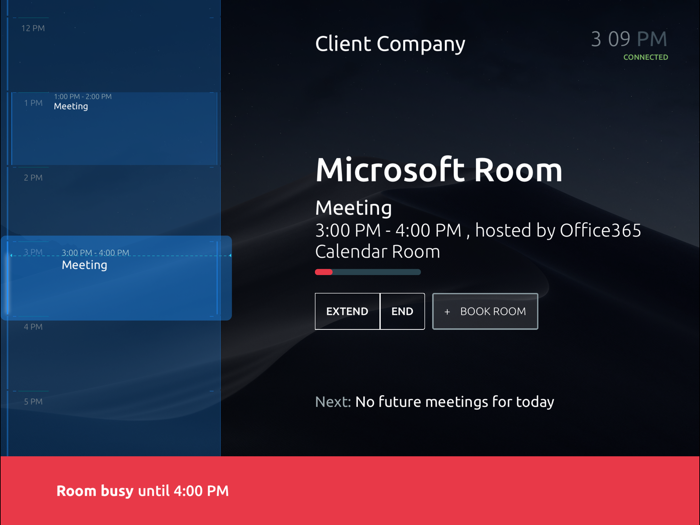700x525 pixels.
Task: Click the 'Room busy until 4:00 PM' banner
Action: tap(350, 491)
